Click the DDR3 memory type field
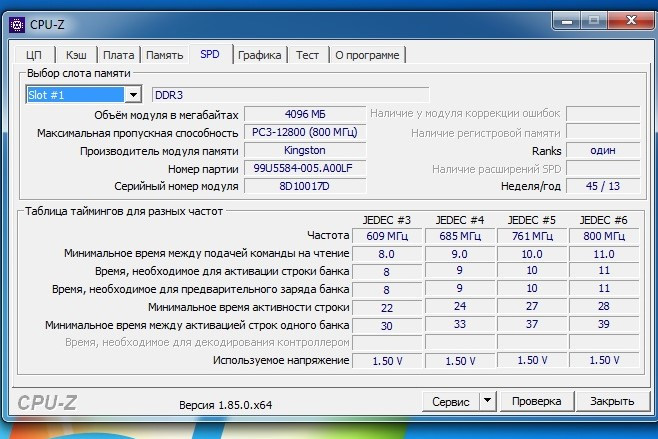 (x=291, y=95)
